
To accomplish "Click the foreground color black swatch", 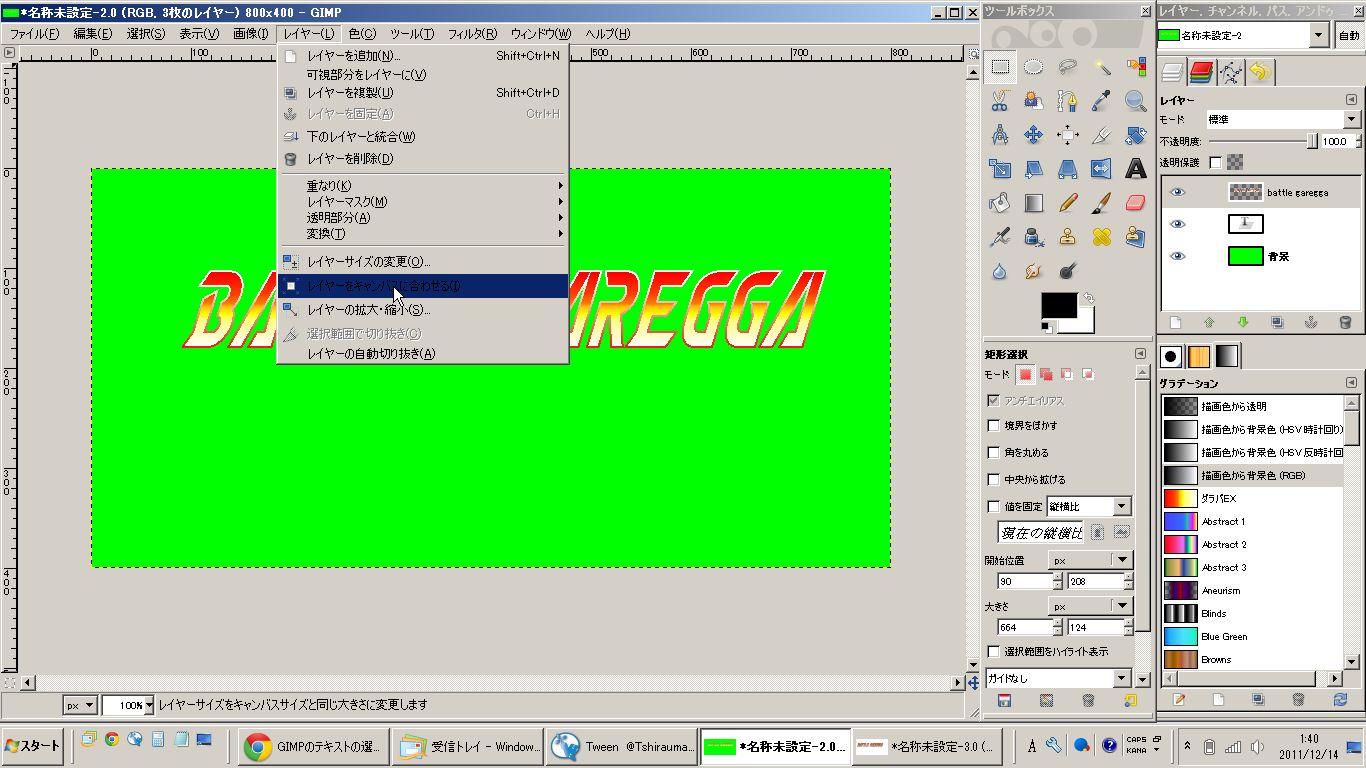I will 1059,306.
